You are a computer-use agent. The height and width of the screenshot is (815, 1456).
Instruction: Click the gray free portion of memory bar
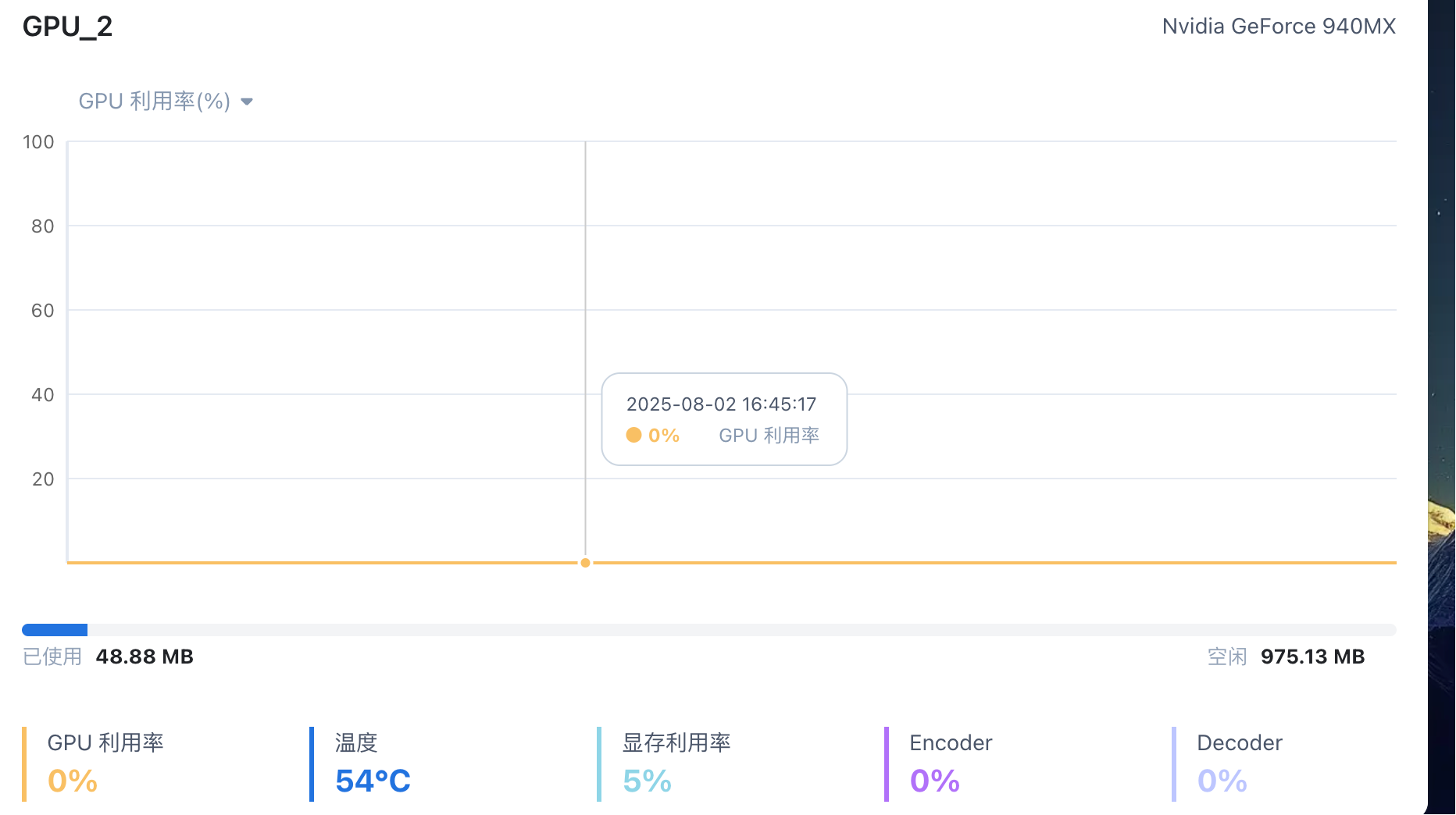click(x=740, y=630)
